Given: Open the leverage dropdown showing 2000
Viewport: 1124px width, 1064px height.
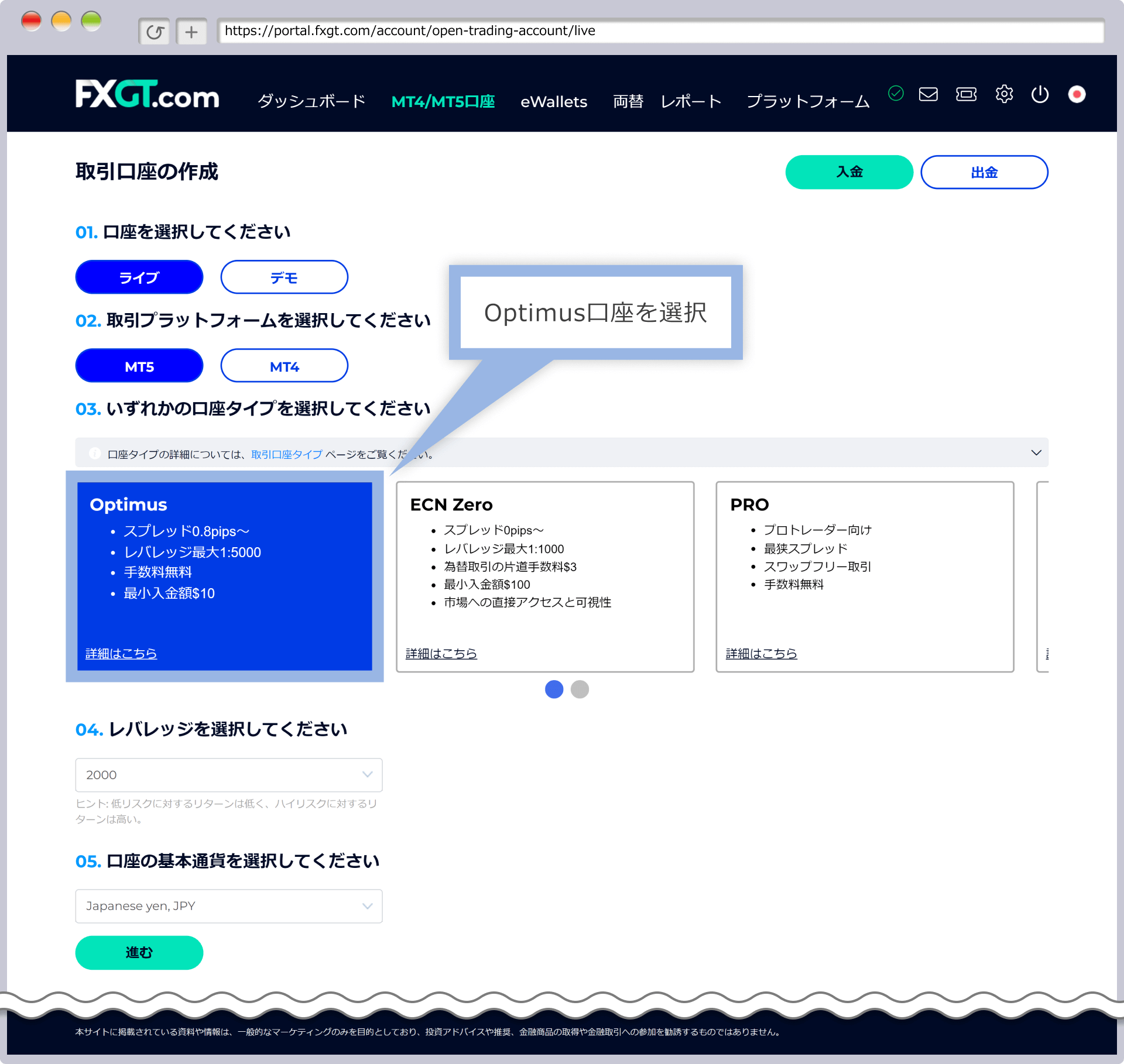Looking at the screenshot, I should [x=229, y=775].
